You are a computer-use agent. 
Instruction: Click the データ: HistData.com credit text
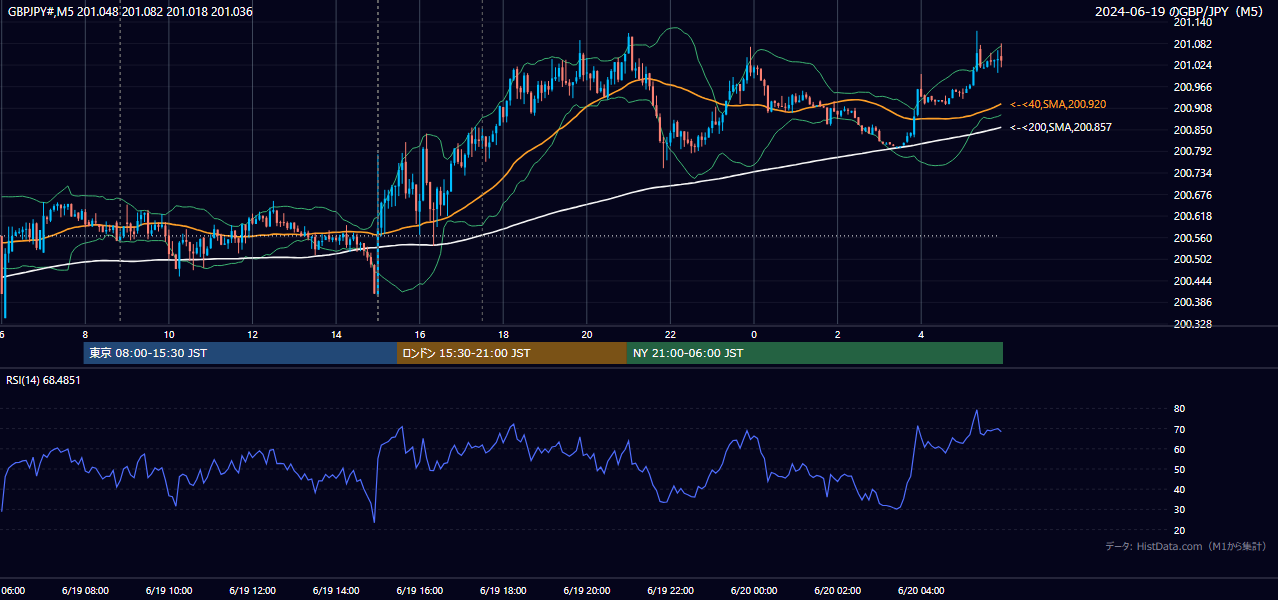tap(1186, 546)
